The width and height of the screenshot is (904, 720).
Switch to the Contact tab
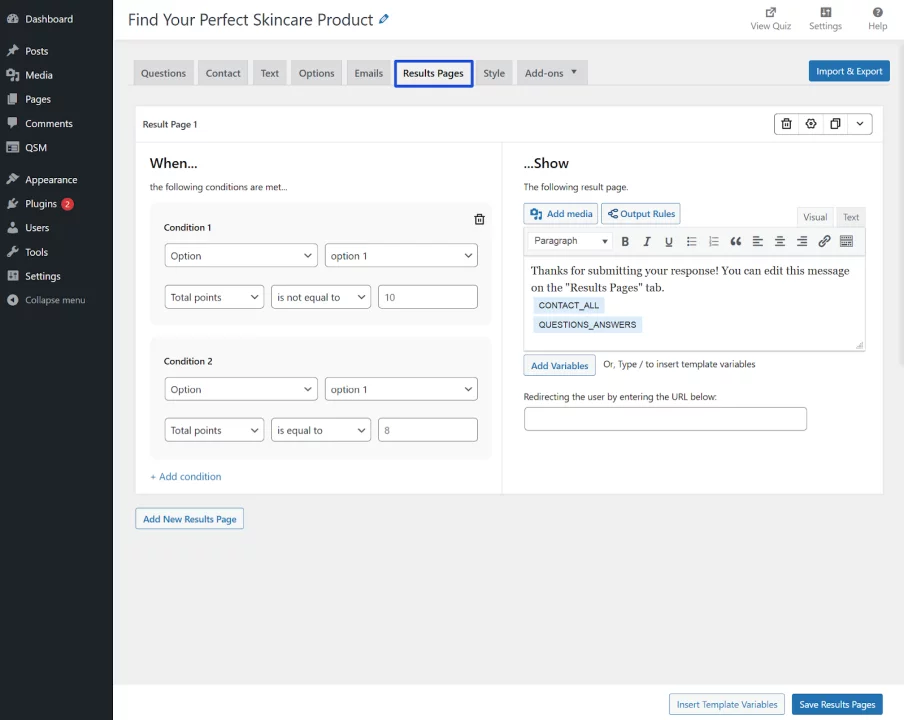223,73
